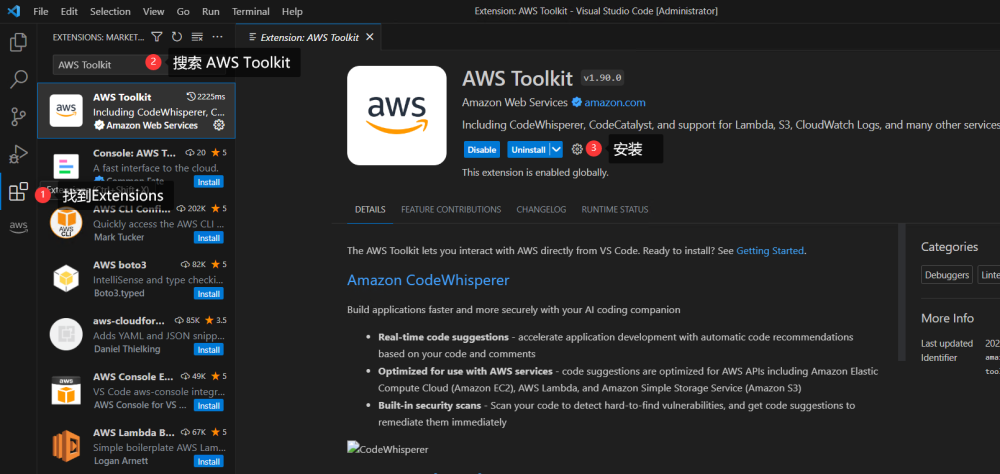This screenshot has width=1000, height=474.
Task: Click the Mark Tucker publisher name
Action: coord(119,237)
